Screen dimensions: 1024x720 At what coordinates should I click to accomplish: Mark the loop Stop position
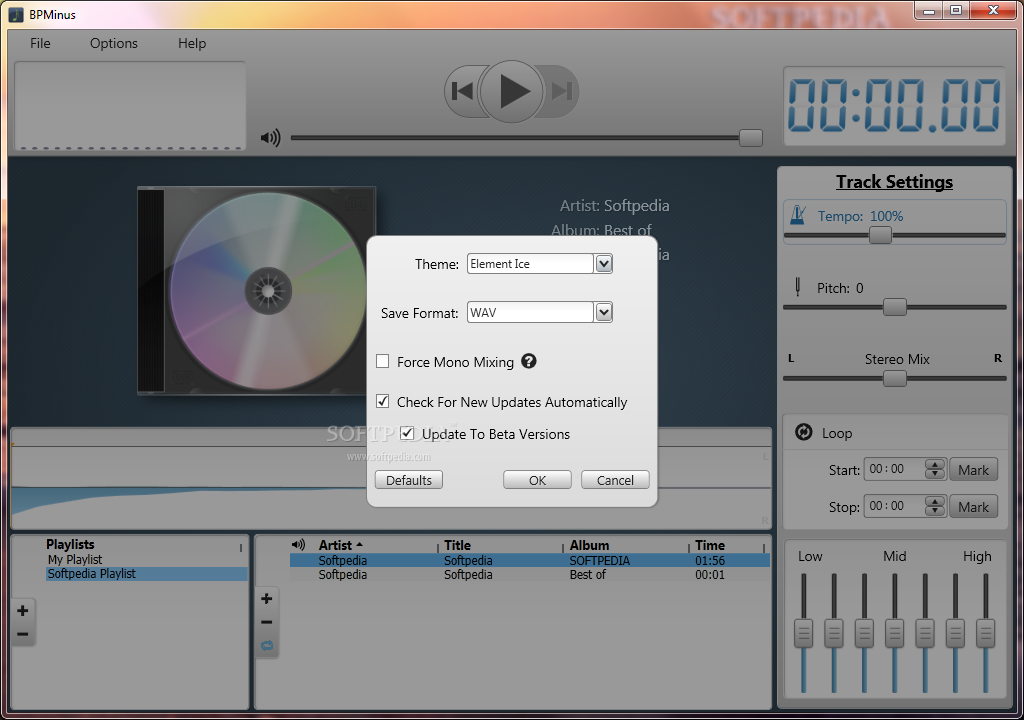pos(973,507)
